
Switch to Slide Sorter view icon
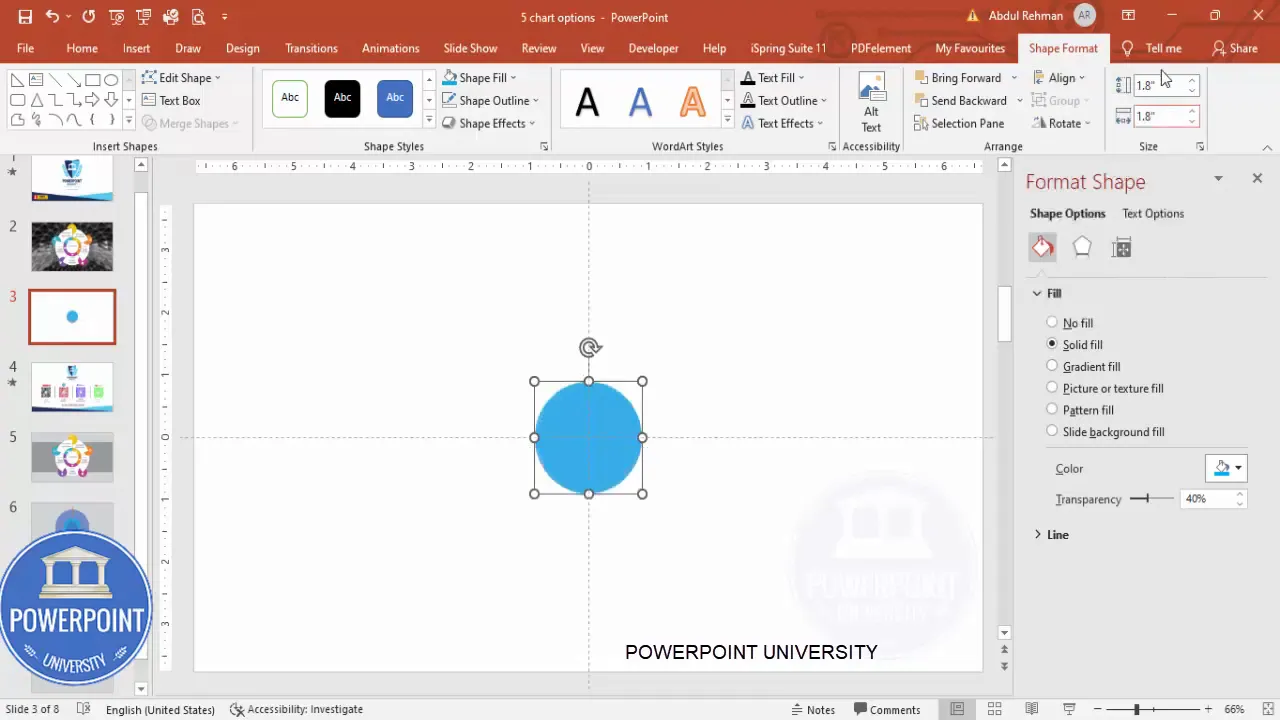[x=994, y=709]
